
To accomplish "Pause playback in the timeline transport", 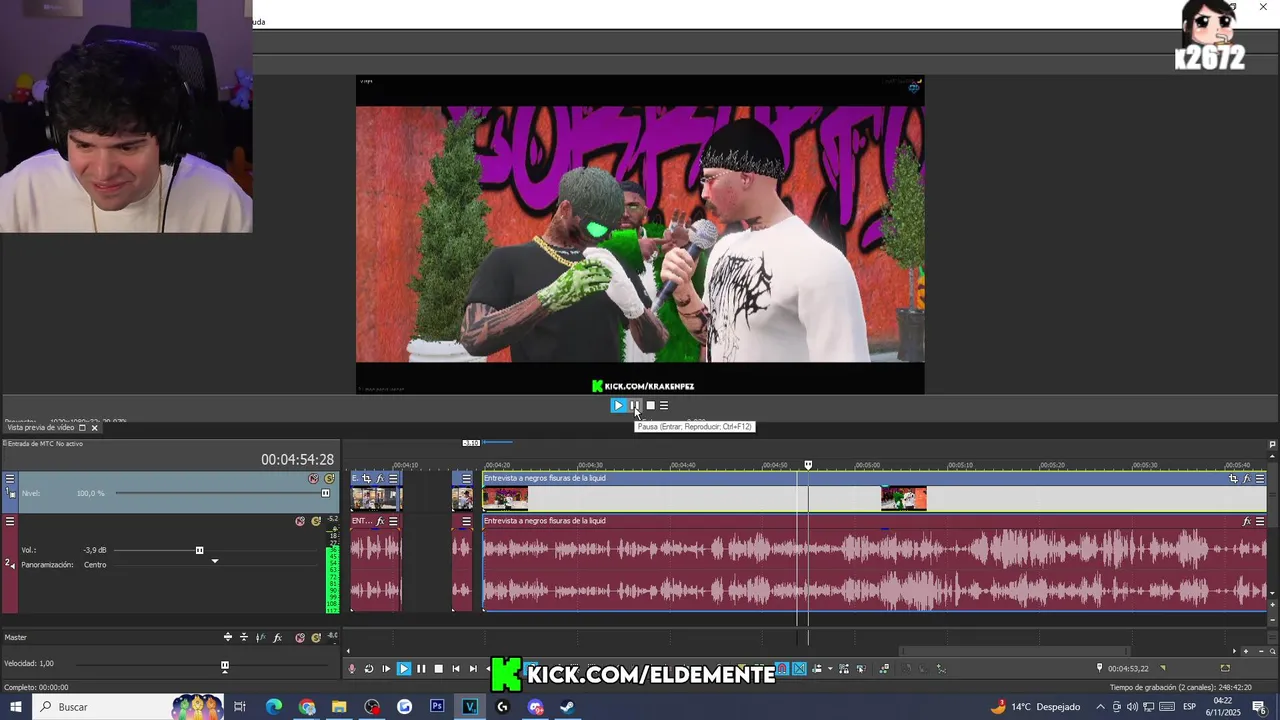I will [421, 669].
